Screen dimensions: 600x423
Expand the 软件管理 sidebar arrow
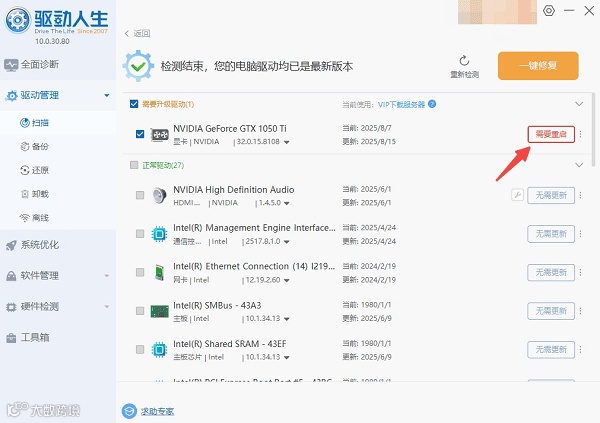point(107,276)
